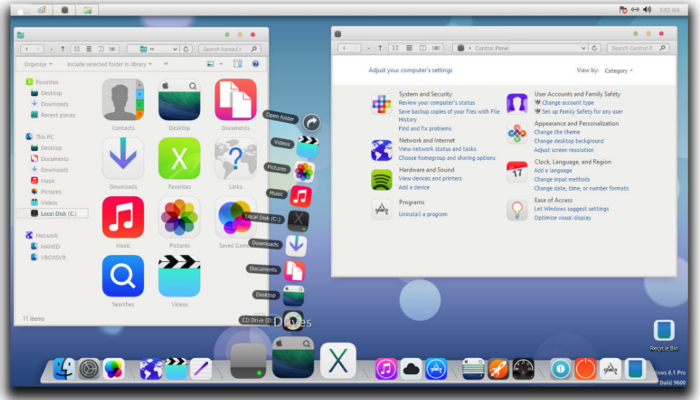Select Videos in the dock stack

pos(307,147)
